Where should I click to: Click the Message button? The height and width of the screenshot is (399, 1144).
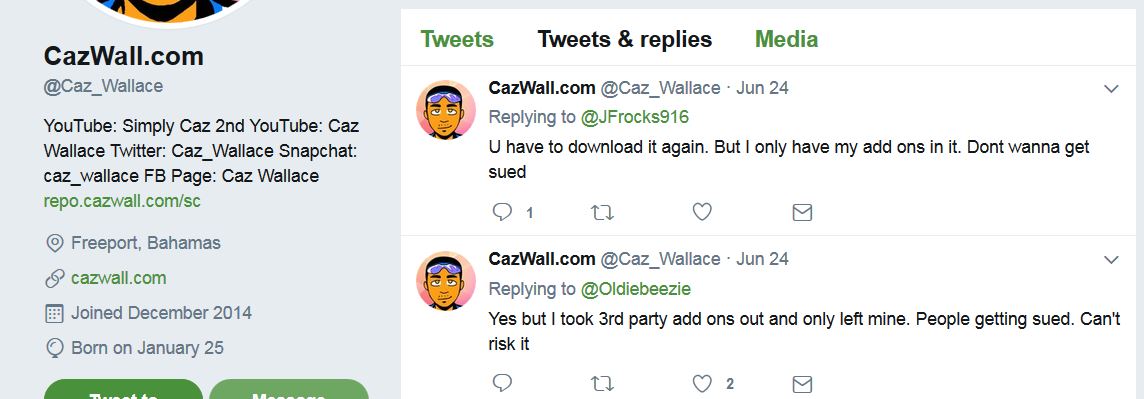289,390
